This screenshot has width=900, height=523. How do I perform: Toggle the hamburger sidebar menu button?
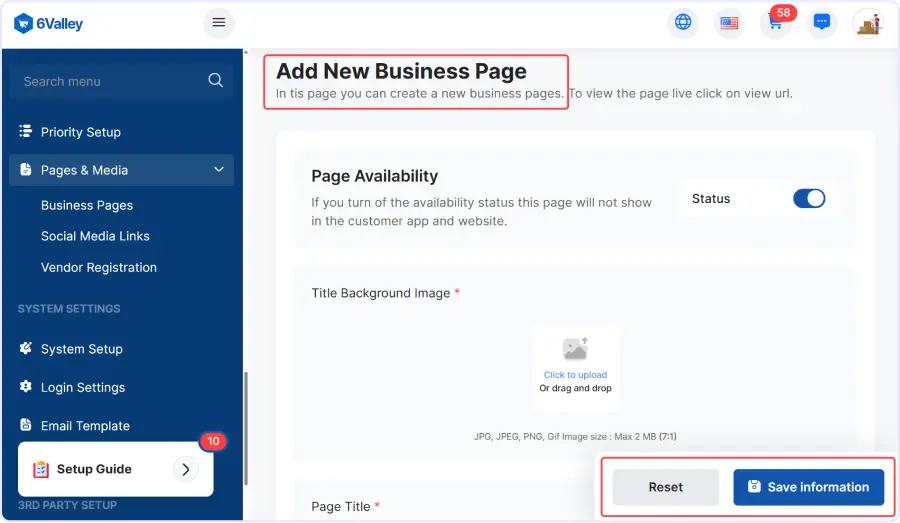tap(219, 22)
